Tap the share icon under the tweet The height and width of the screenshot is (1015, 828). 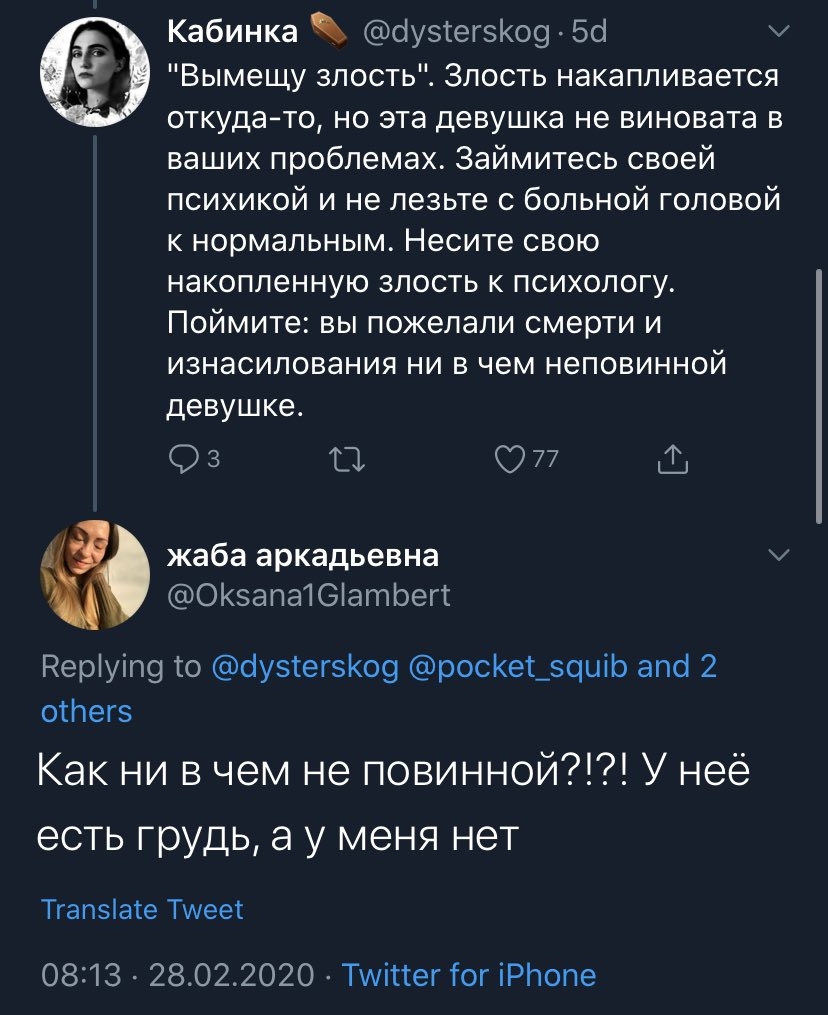tap(672, 459)
